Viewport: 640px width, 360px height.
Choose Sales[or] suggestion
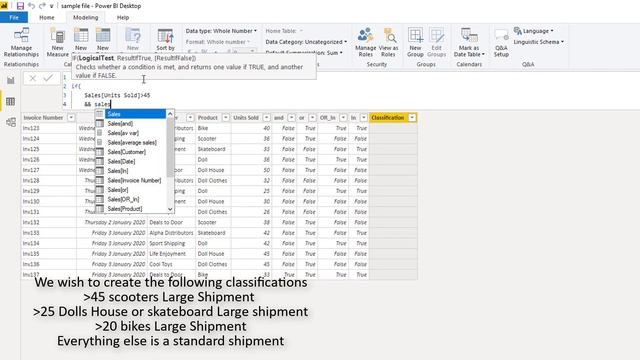click(x=131, y=190)
